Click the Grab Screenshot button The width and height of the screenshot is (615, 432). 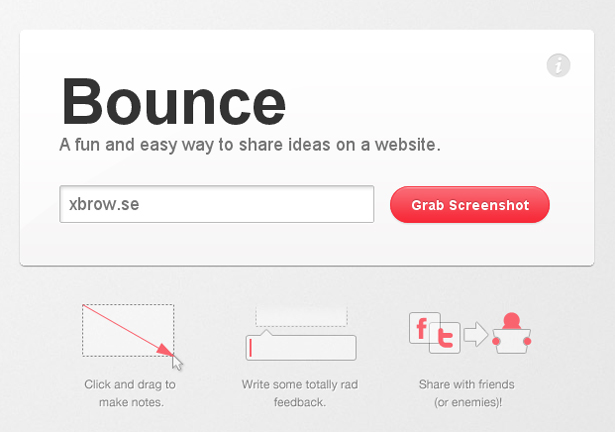point(470,205)
